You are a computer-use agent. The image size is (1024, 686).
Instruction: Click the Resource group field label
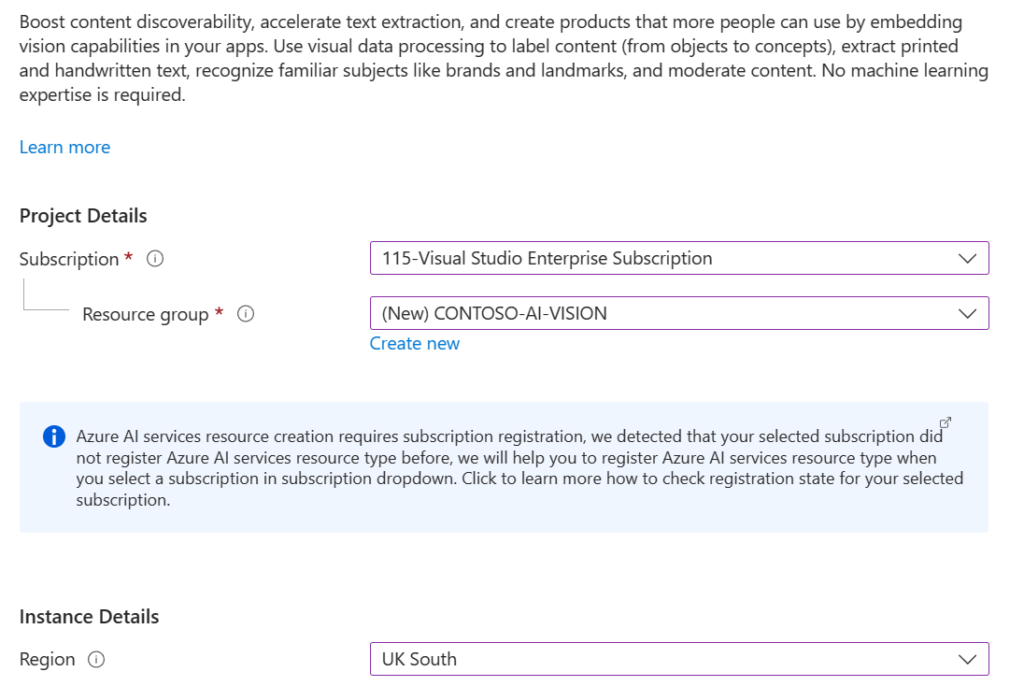click(x=145, y=315)
